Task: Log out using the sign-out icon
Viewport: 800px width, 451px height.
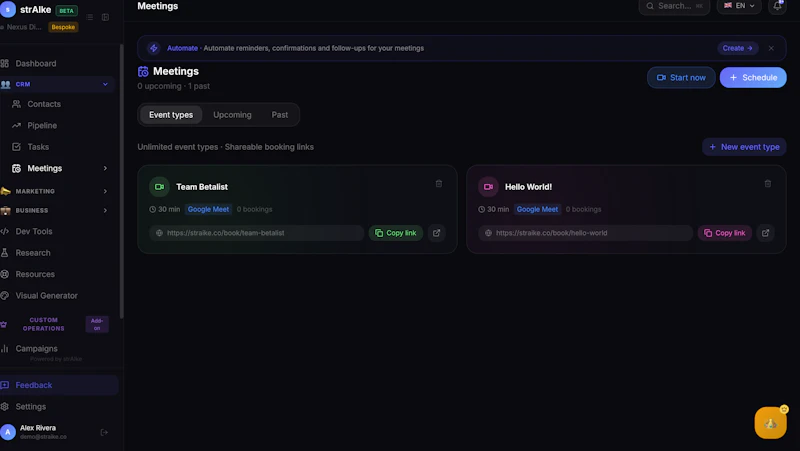Action: (x=104, y=432)
